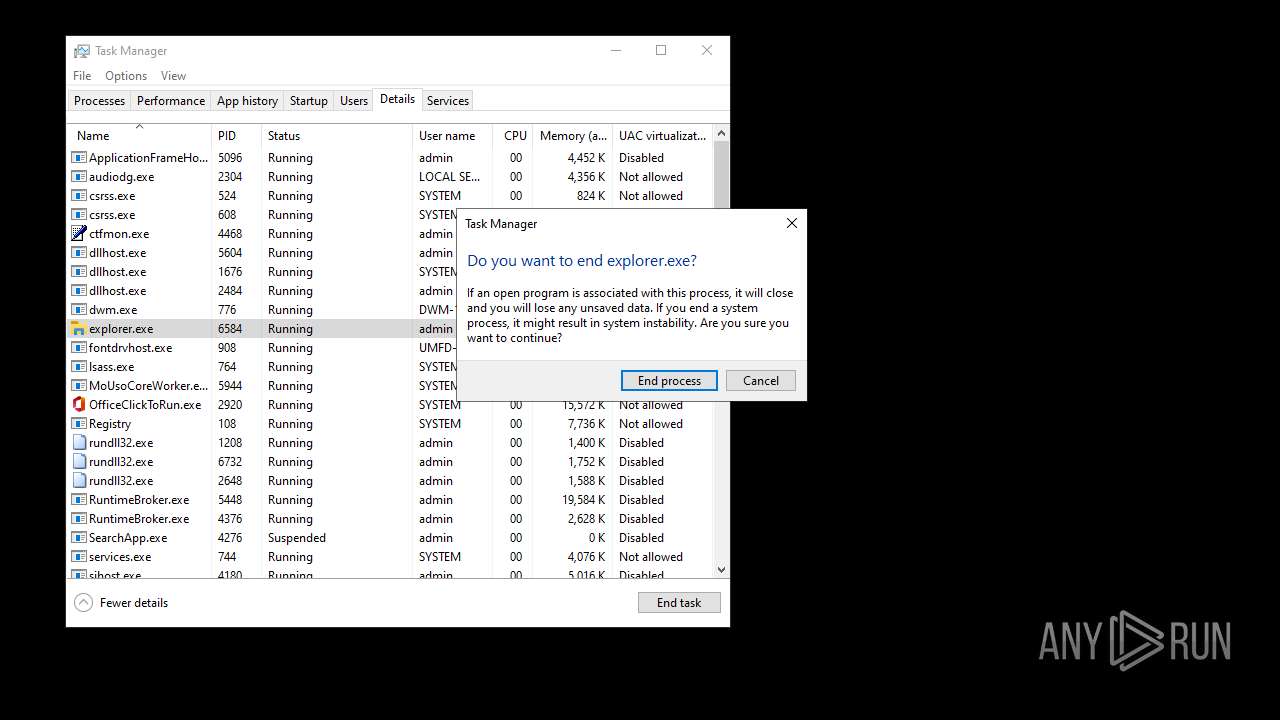
Task: Switch to the Startup tab
Action: pyautogui.click(x=309, y=101)
